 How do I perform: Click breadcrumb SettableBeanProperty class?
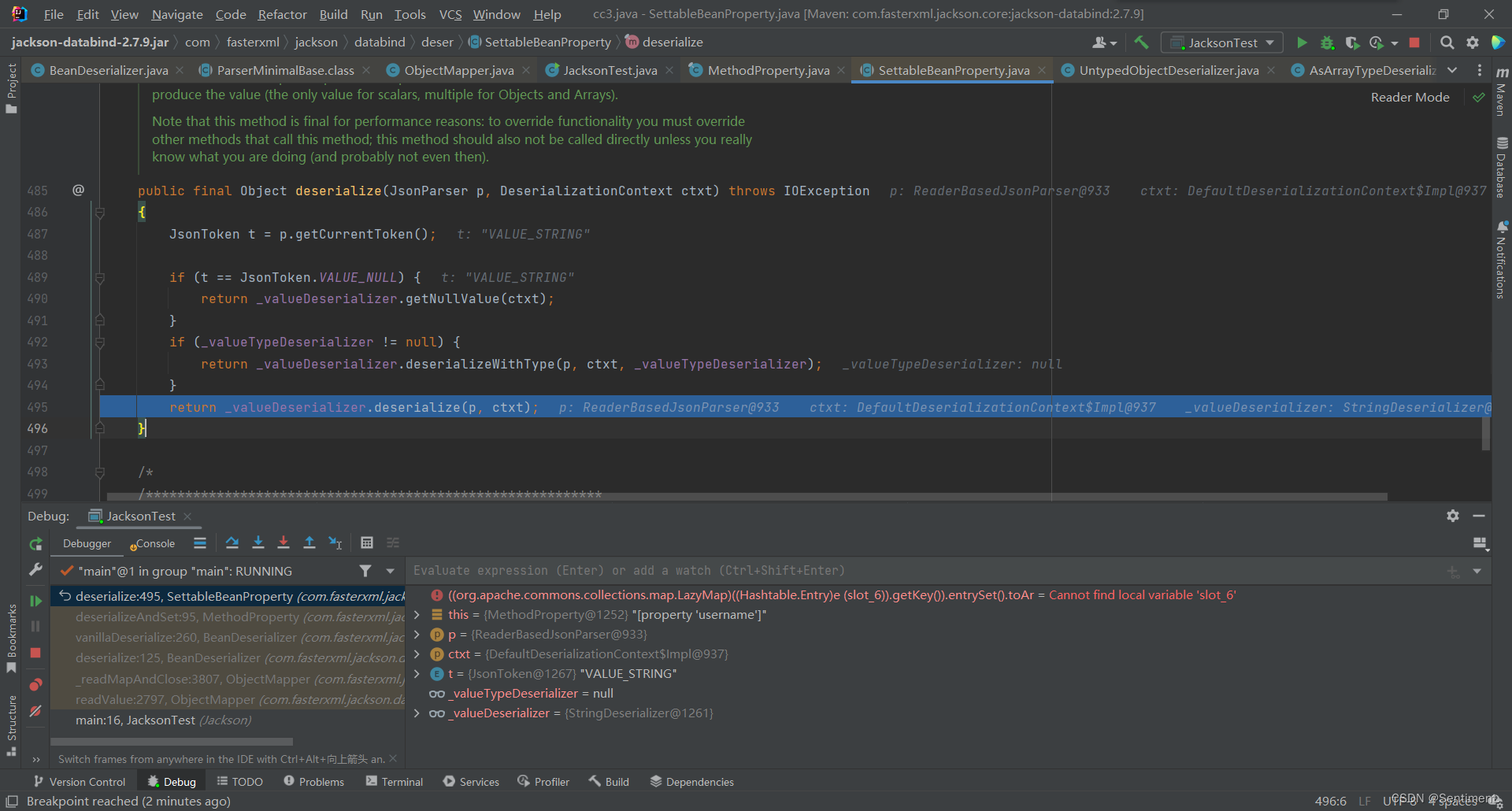tap(540, 43)
